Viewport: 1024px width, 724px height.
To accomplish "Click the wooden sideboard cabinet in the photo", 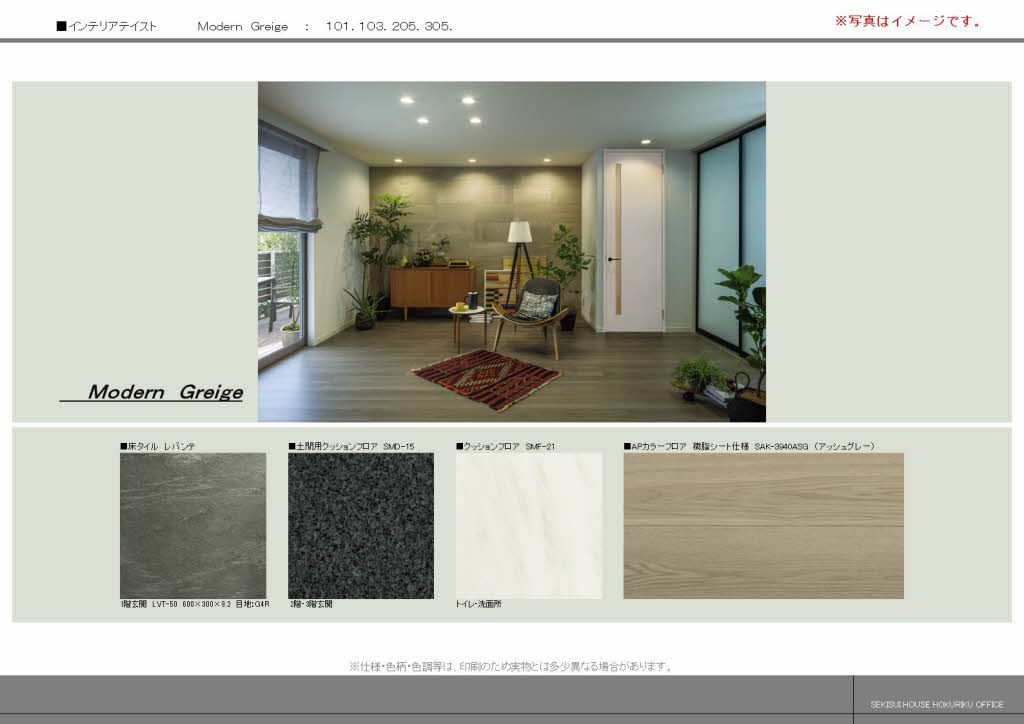I will pos(432,287).
